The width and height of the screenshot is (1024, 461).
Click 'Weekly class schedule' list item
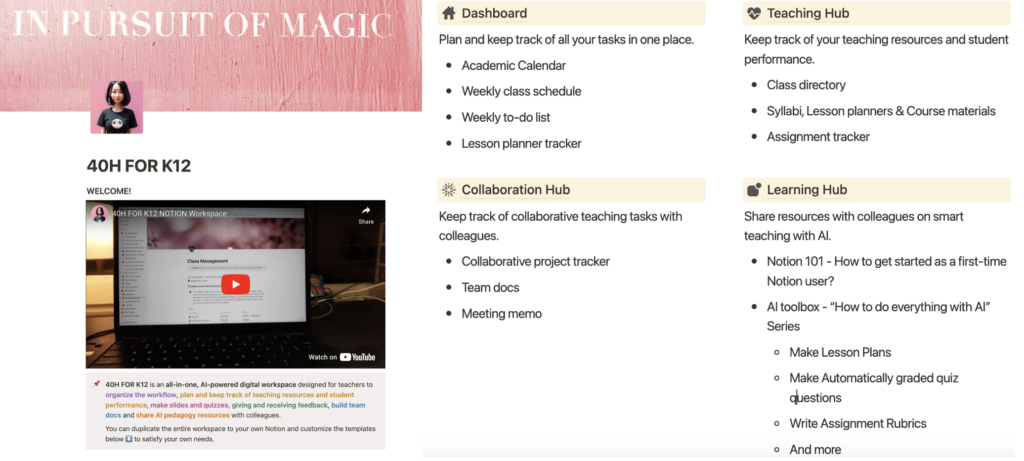click(x=521, y=91)
